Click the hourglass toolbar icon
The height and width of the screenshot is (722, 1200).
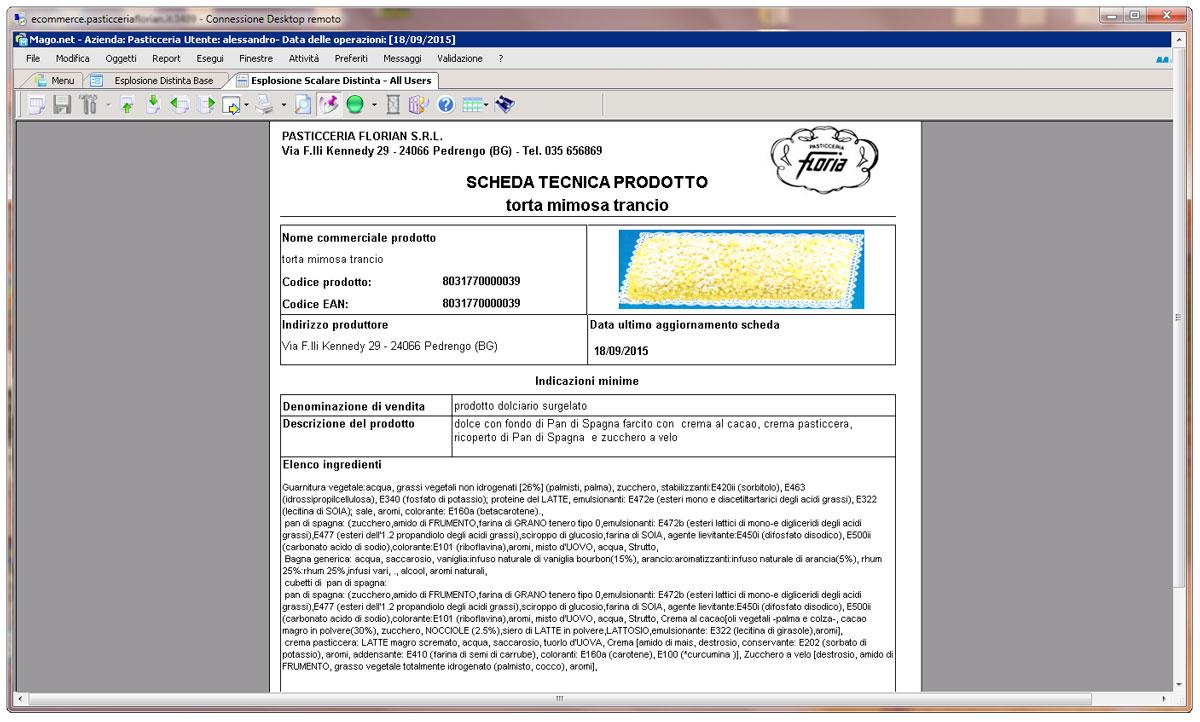[393, 104]
